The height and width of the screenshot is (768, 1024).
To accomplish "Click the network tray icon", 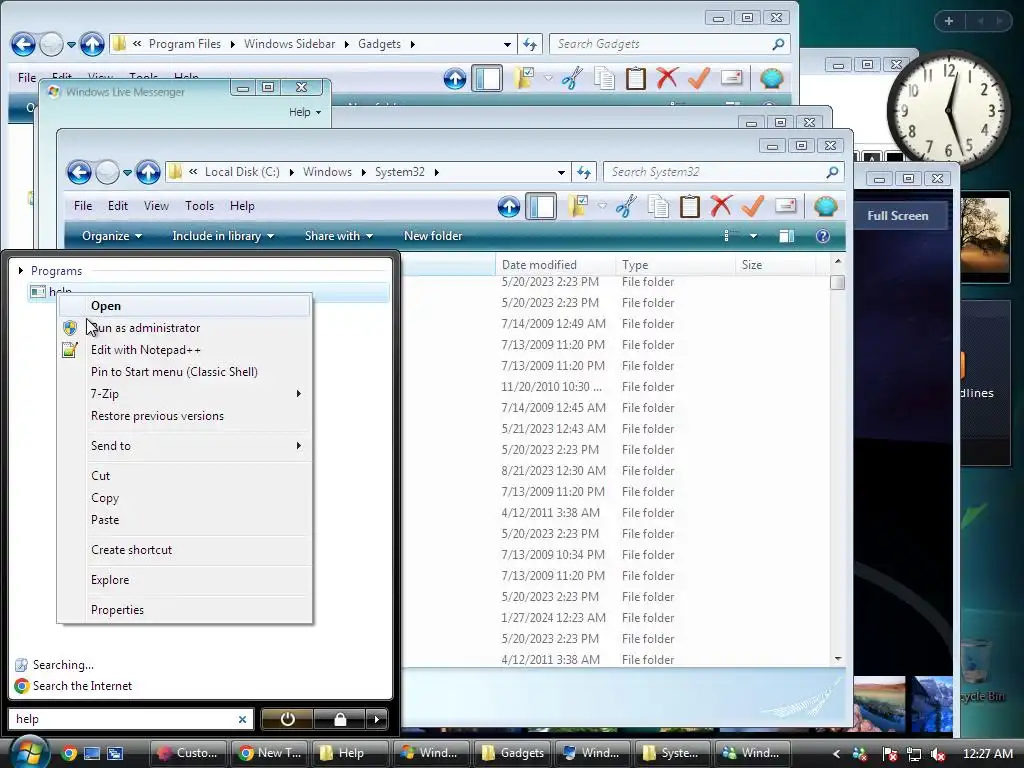I will (914, 754).
